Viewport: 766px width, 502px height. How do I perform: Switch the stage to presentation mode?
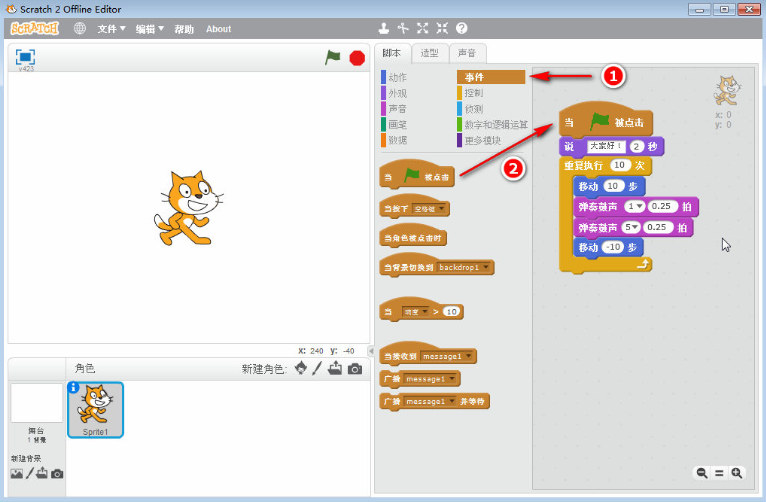(x=25, y=57)
